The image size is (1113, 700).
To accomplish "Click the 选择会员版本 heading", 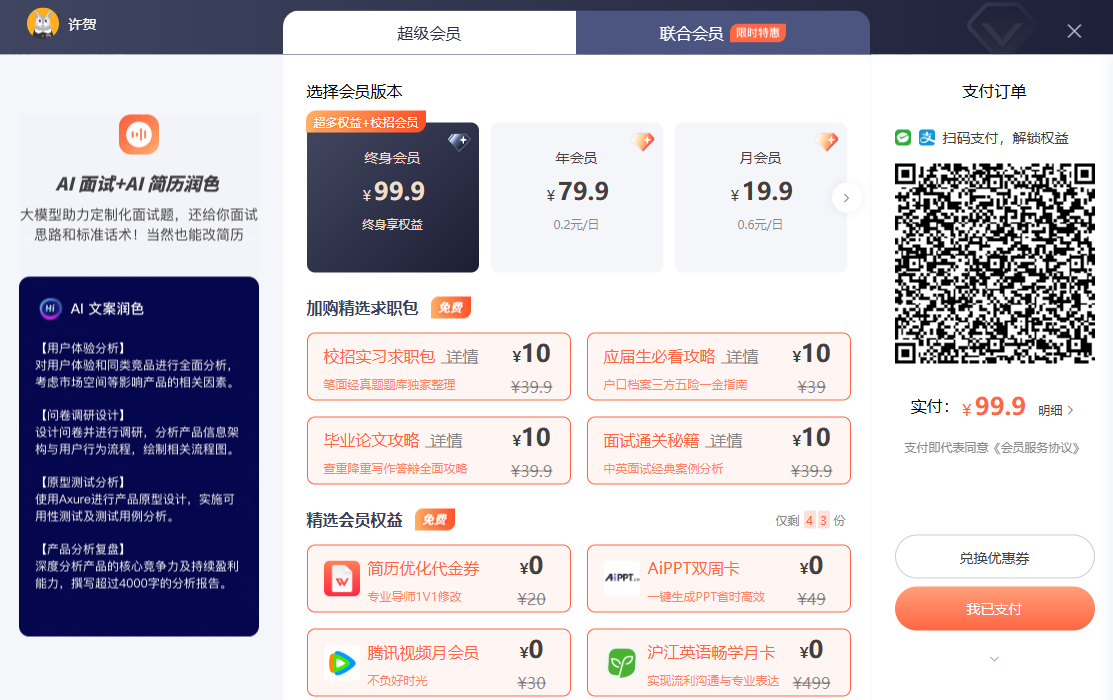I will pos(354,92).
